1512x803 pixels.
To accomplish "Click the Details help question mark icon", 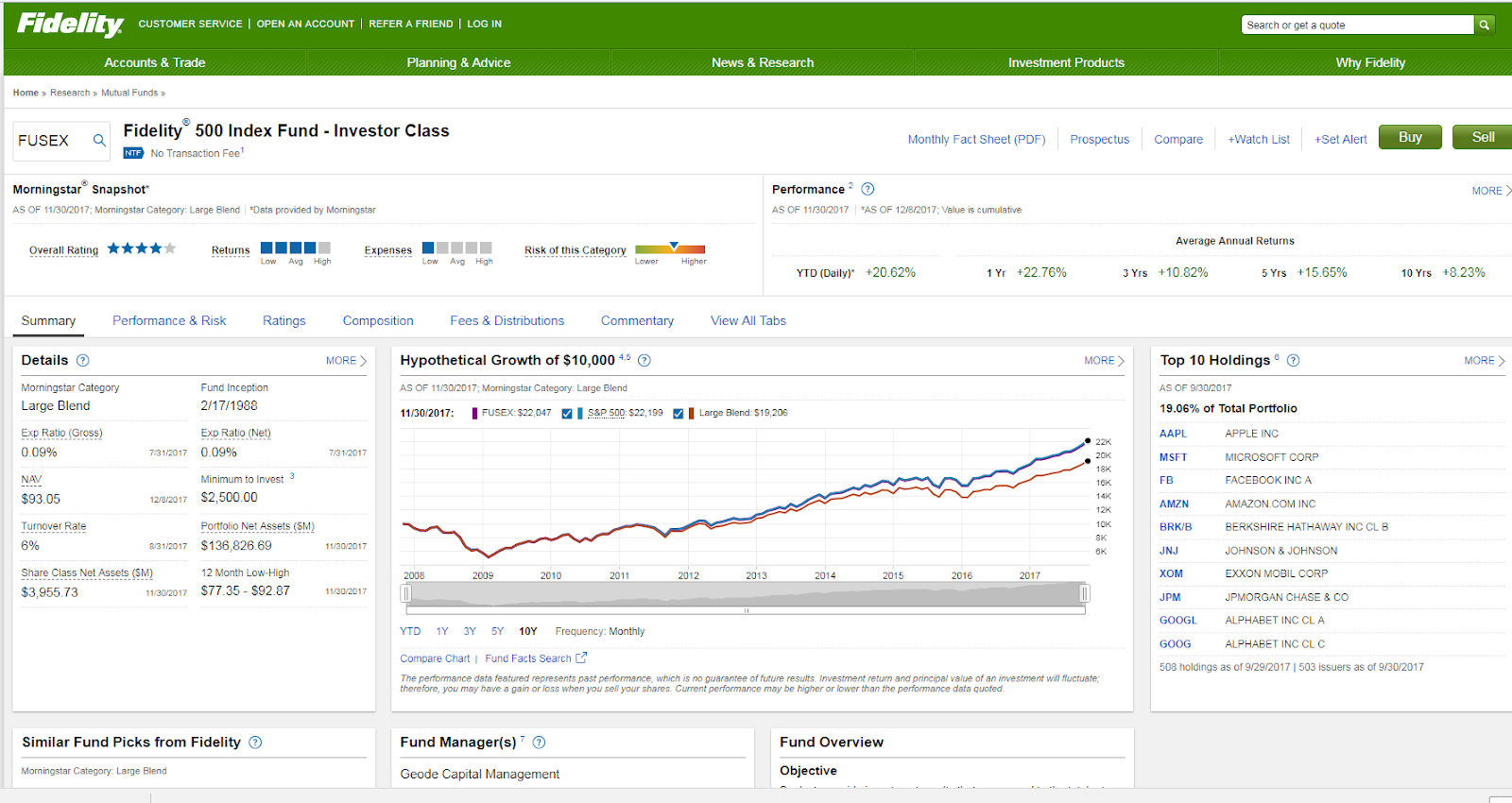I will coord(82,360).
